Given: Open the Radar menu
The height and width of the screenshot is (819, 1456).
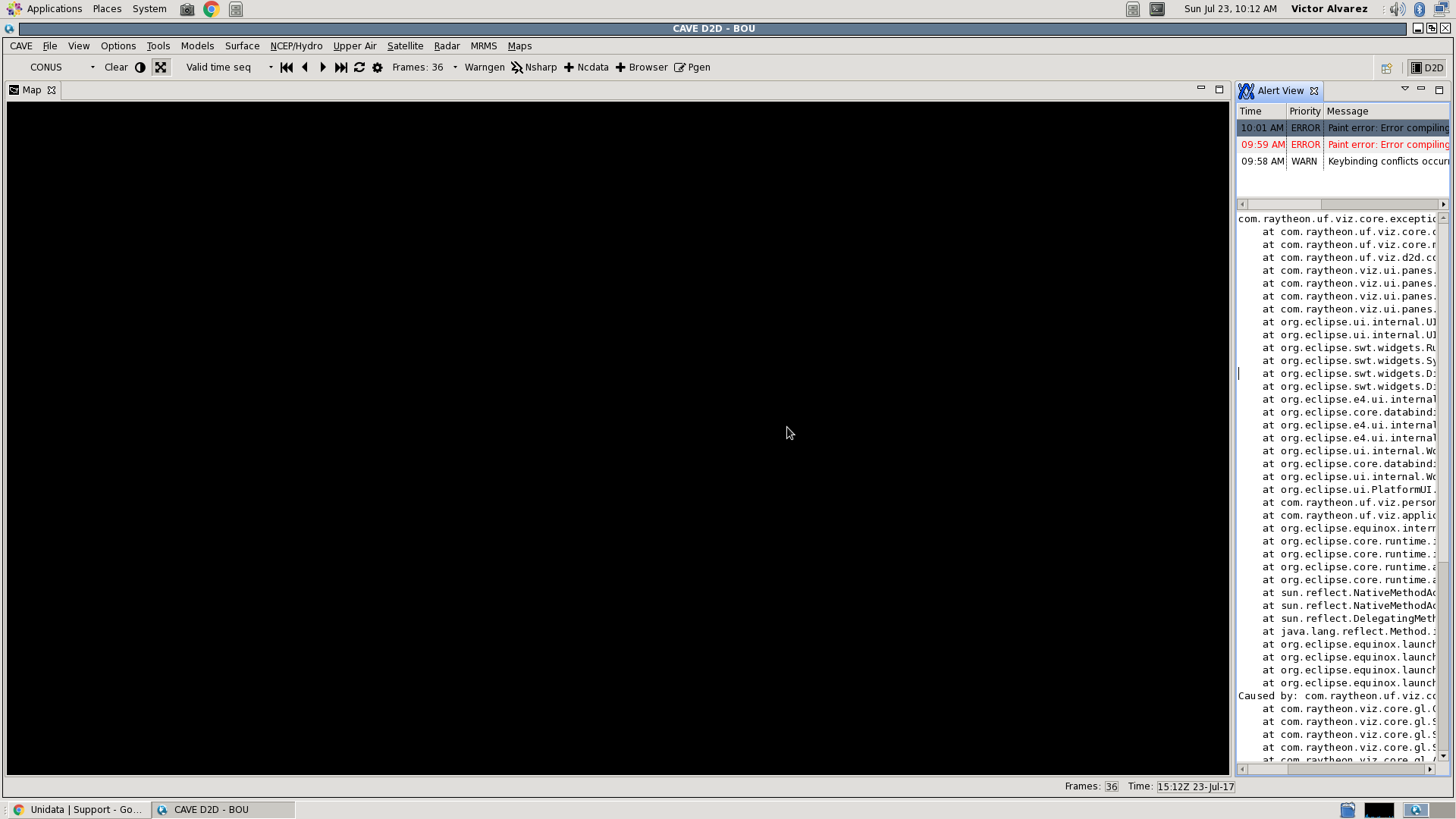Looking at the screenshot, I should click(447, 46).
